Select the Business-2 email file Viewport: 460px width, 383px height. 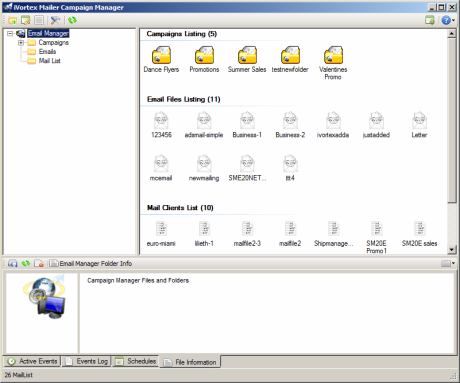point(290,125)
